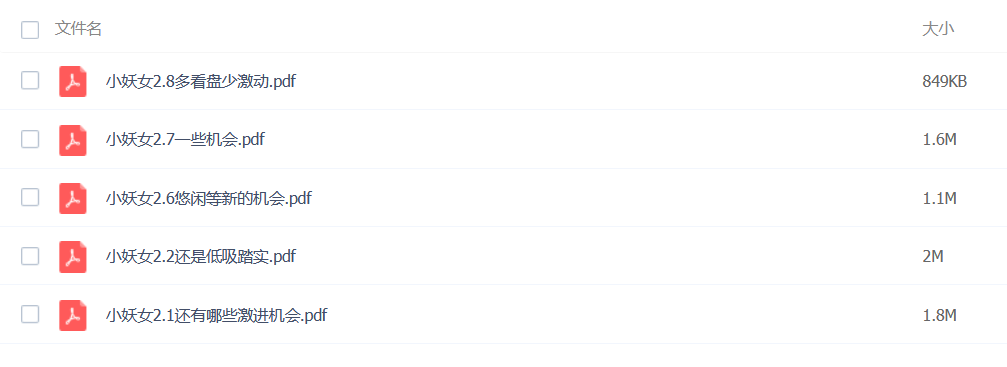
Task: Select the file name 小妖女2.2还是低吸踏实.pdf
Action: coord(201,256)
